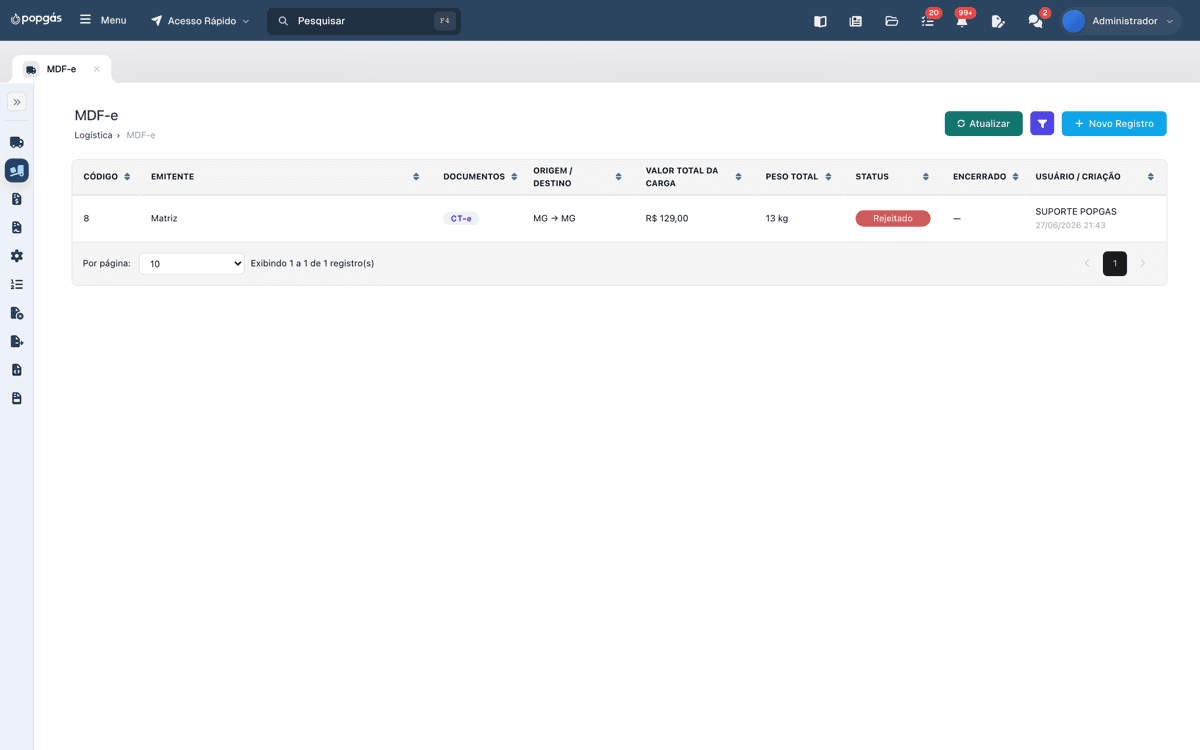
Task: Open task list icon with badge 20
Action: [x=928, y=21]
